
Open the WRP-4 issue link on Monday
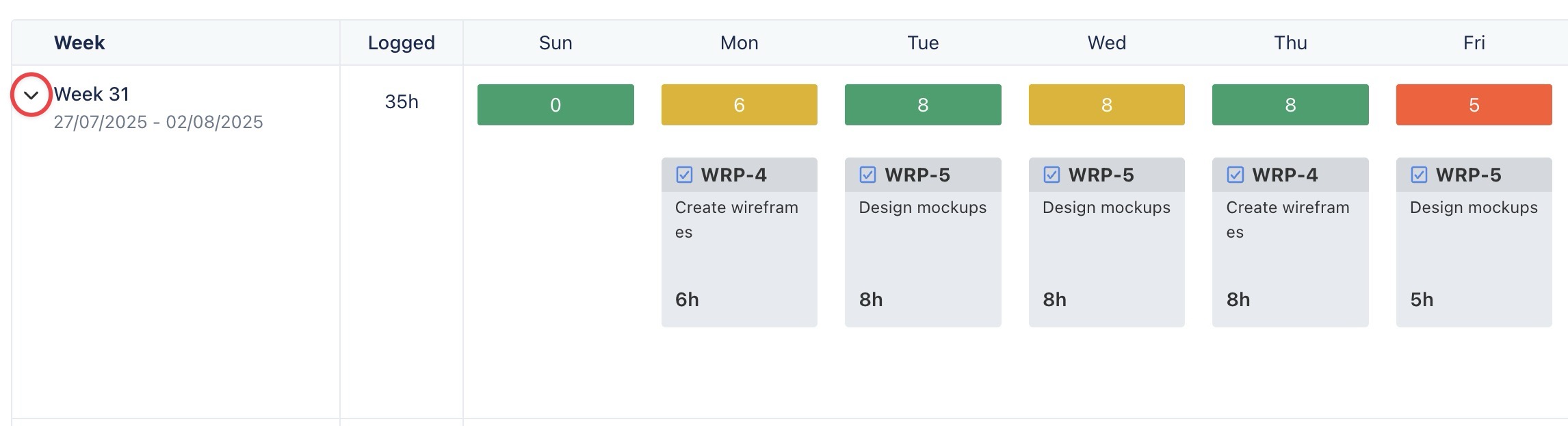point(733,175)
